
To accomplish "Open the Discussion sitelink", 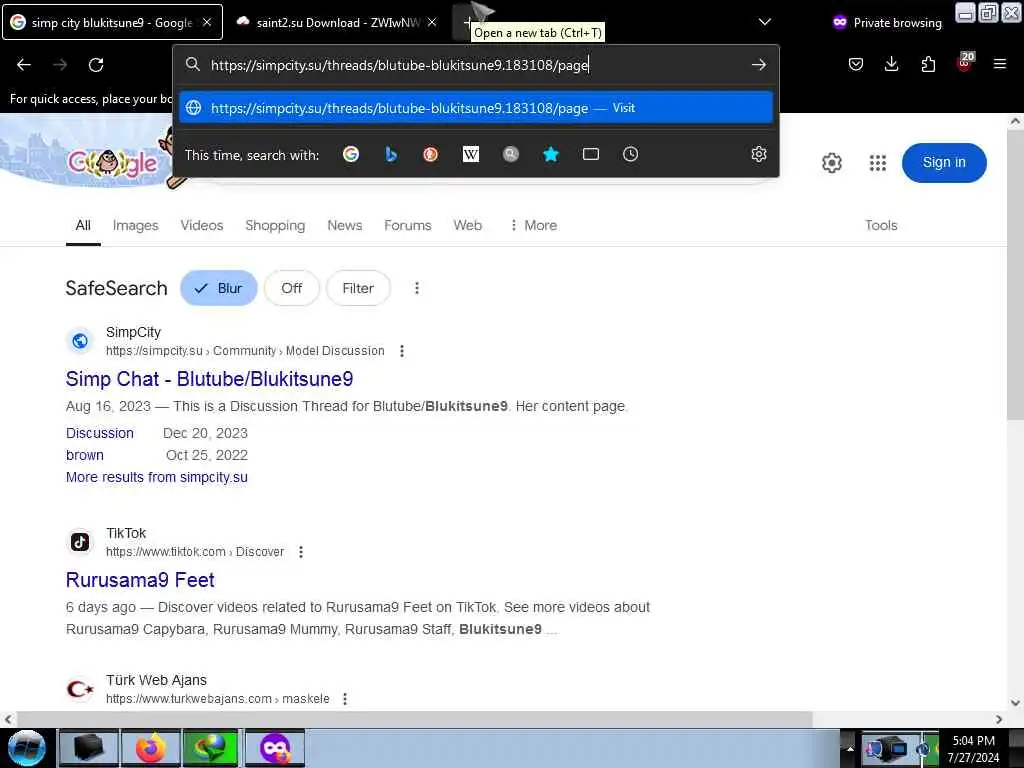I will (99, 433).
